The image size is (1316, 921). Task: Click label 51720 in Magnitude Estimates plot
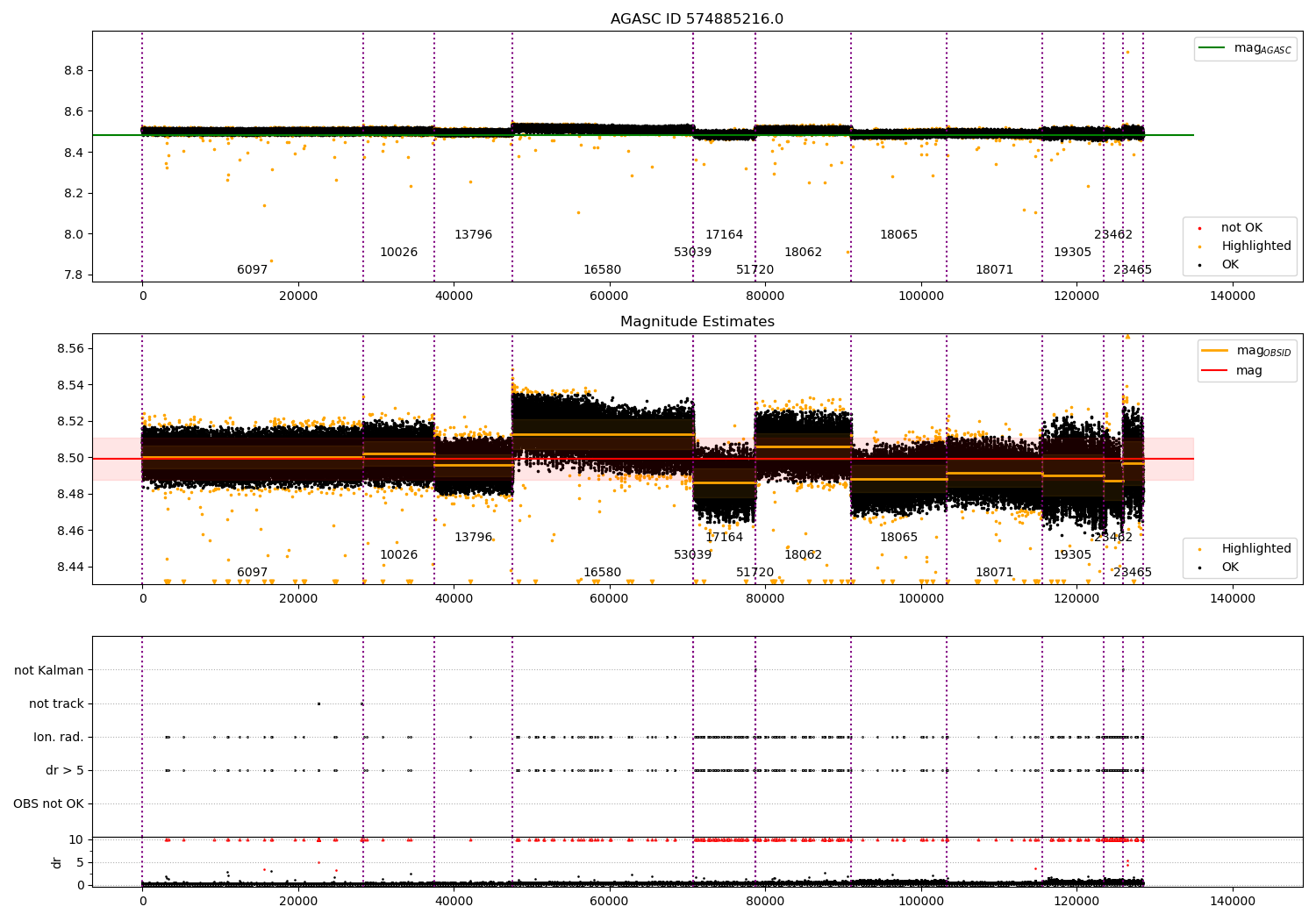pyautogui.click(x=755, y=573)
